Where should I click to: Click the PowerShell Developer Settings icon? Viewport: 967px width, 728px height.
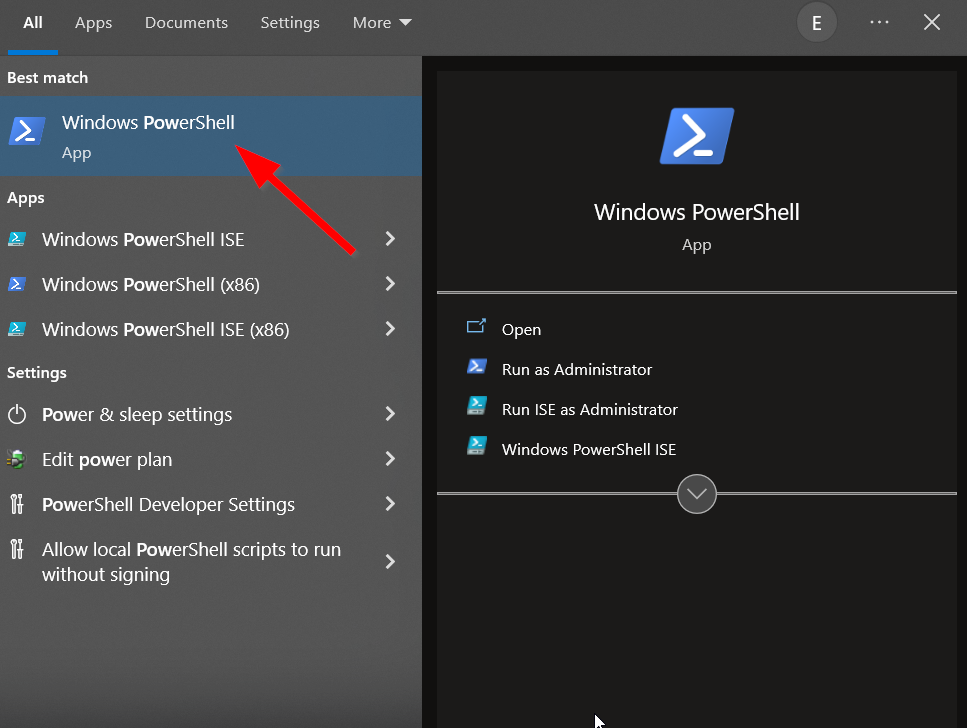[x=17, y=504]
